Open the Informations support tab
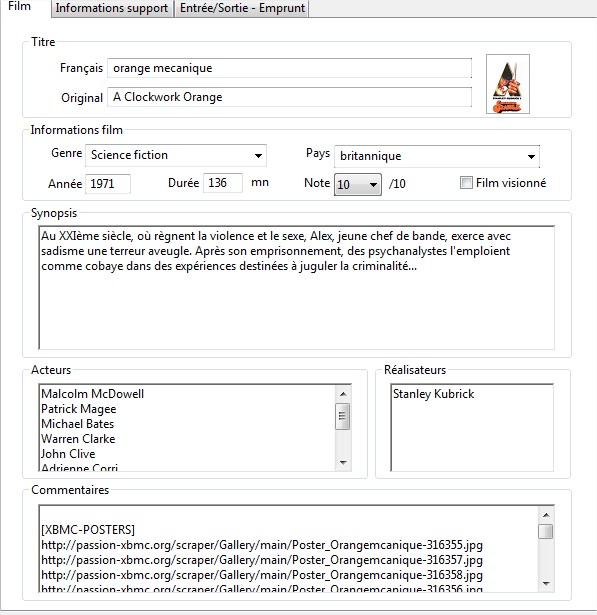597x615 pixels. pos(112,8)
